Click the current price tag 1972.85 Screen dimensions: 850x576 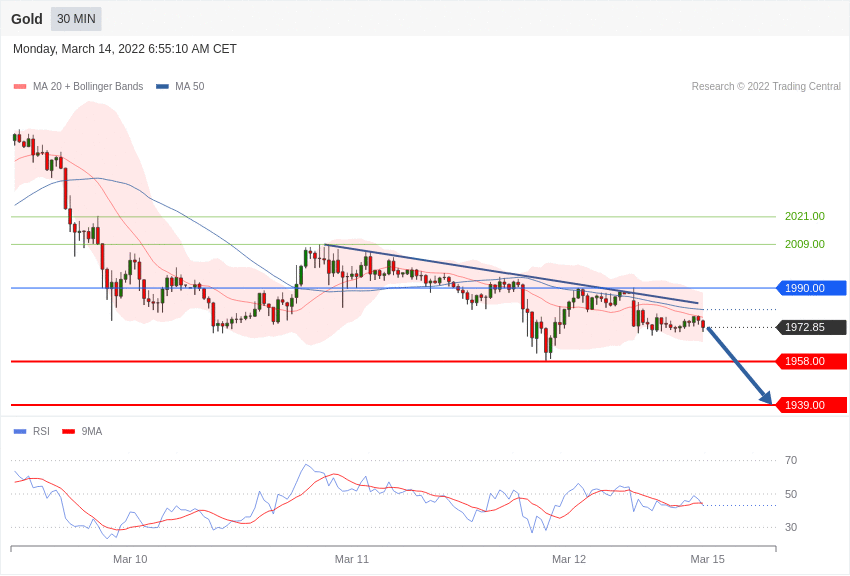[x=812, y=327]
